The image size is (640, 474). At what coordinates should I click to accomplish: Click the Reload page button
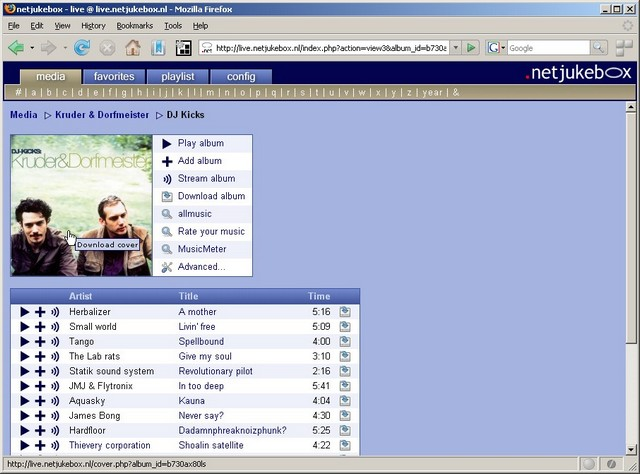(x=82, y=48)
